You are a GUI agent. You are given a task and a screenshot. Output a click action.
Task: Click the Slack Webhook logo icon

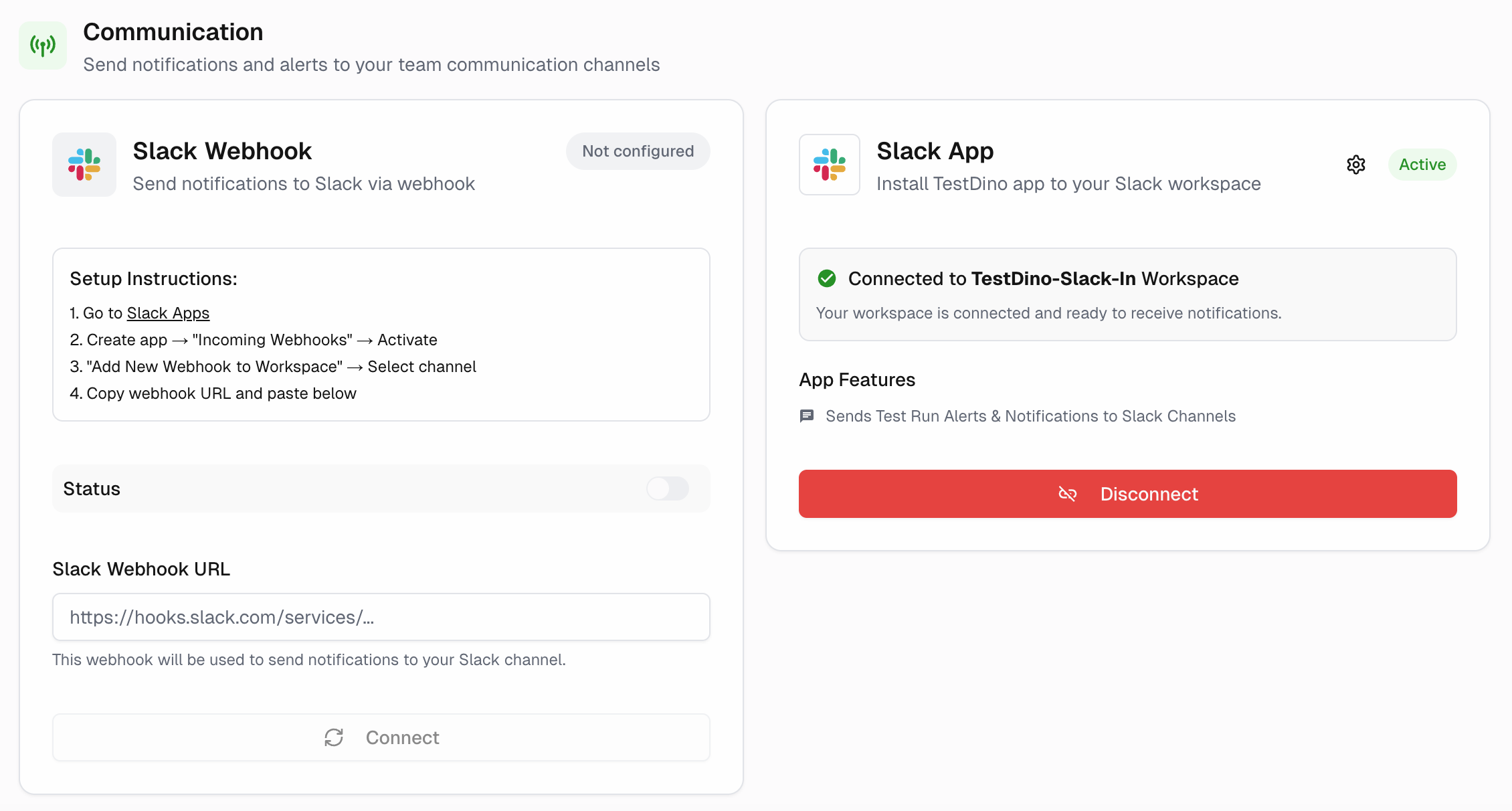84,165
